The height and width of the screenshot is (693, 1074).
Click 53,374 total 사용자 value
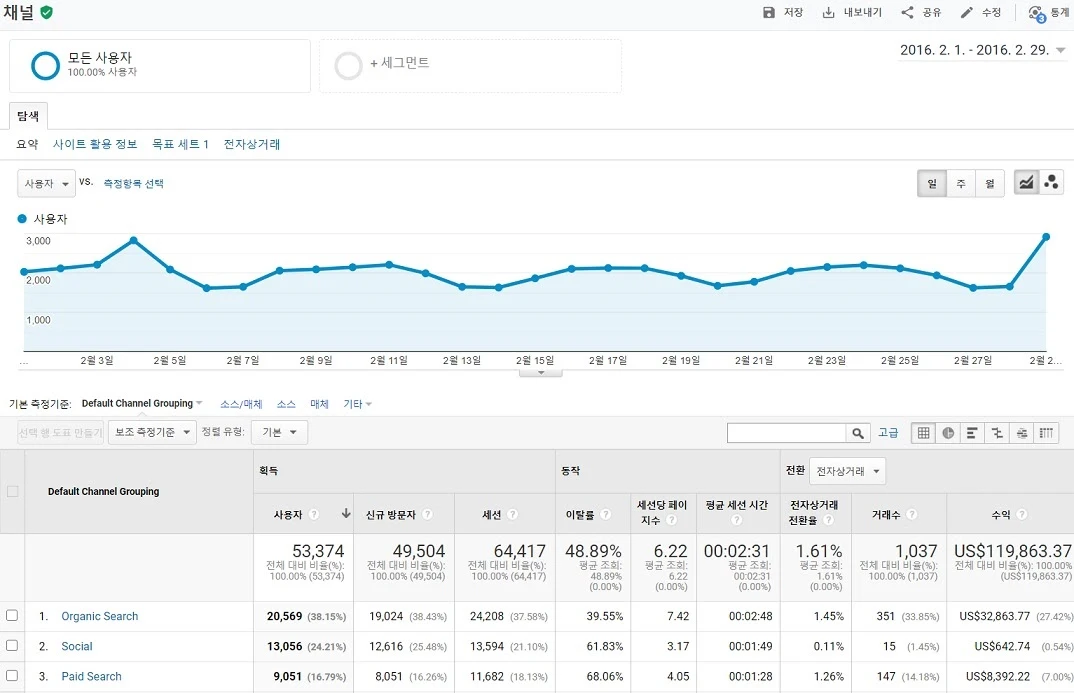(x=319, y=551)
